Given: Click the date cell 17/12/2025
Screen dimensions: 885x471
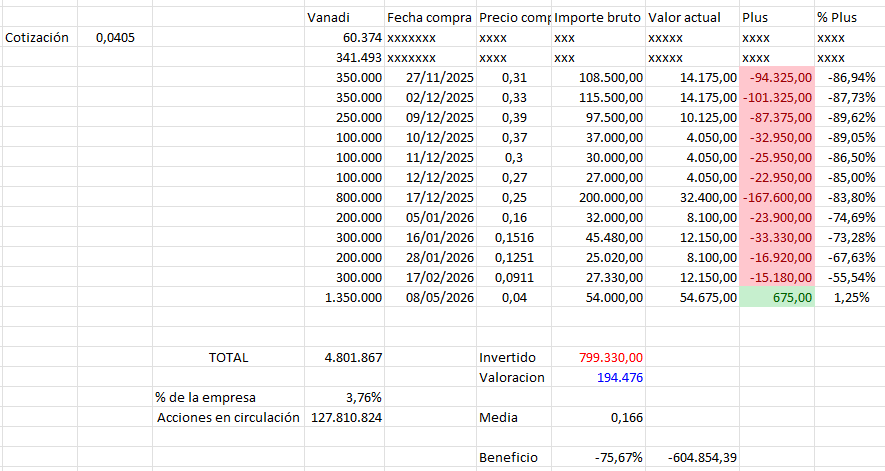Looking at the screenshot, I should click(430, 198).
